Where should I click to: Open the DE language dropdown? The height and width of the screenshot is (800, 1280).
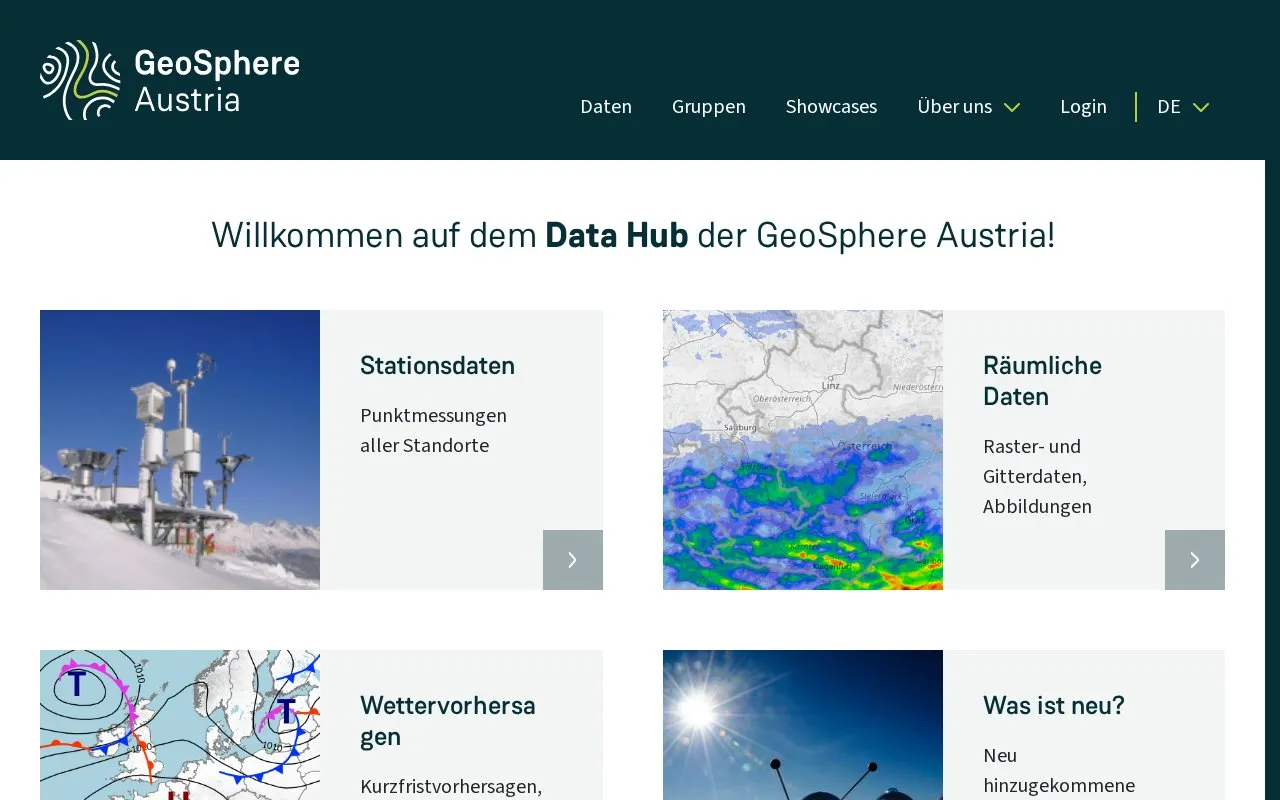click(1183, 106)
